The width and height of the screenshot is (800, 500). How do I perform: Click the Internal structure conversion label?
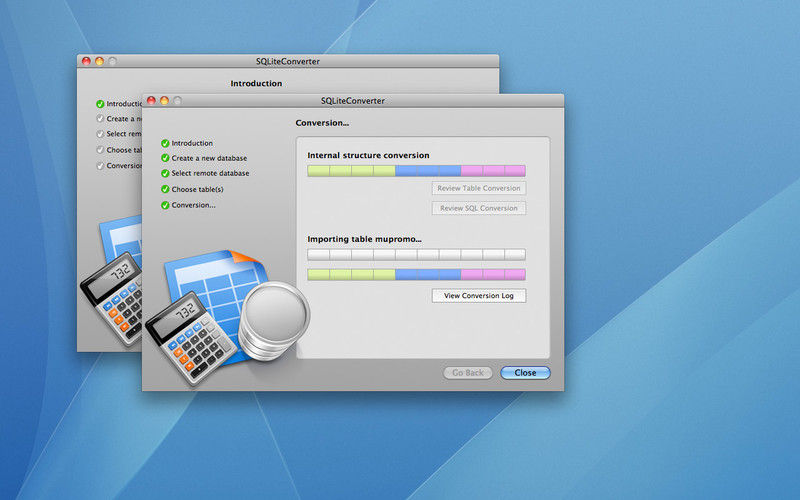[368, 155]
